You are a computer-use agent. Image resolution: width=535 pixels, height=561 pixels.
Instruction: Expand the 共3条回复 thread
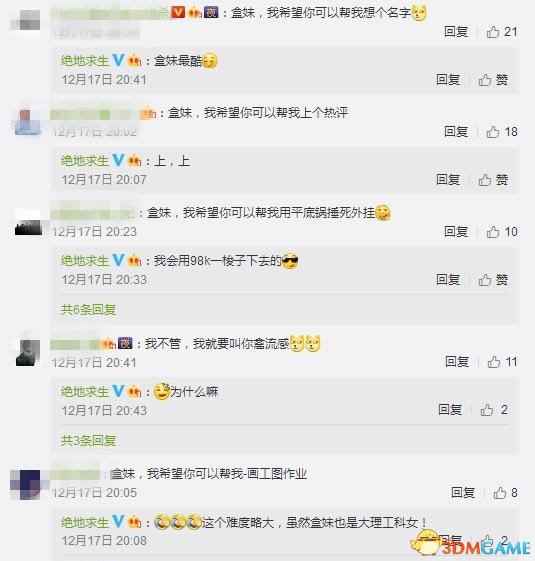tap(88, 440)
